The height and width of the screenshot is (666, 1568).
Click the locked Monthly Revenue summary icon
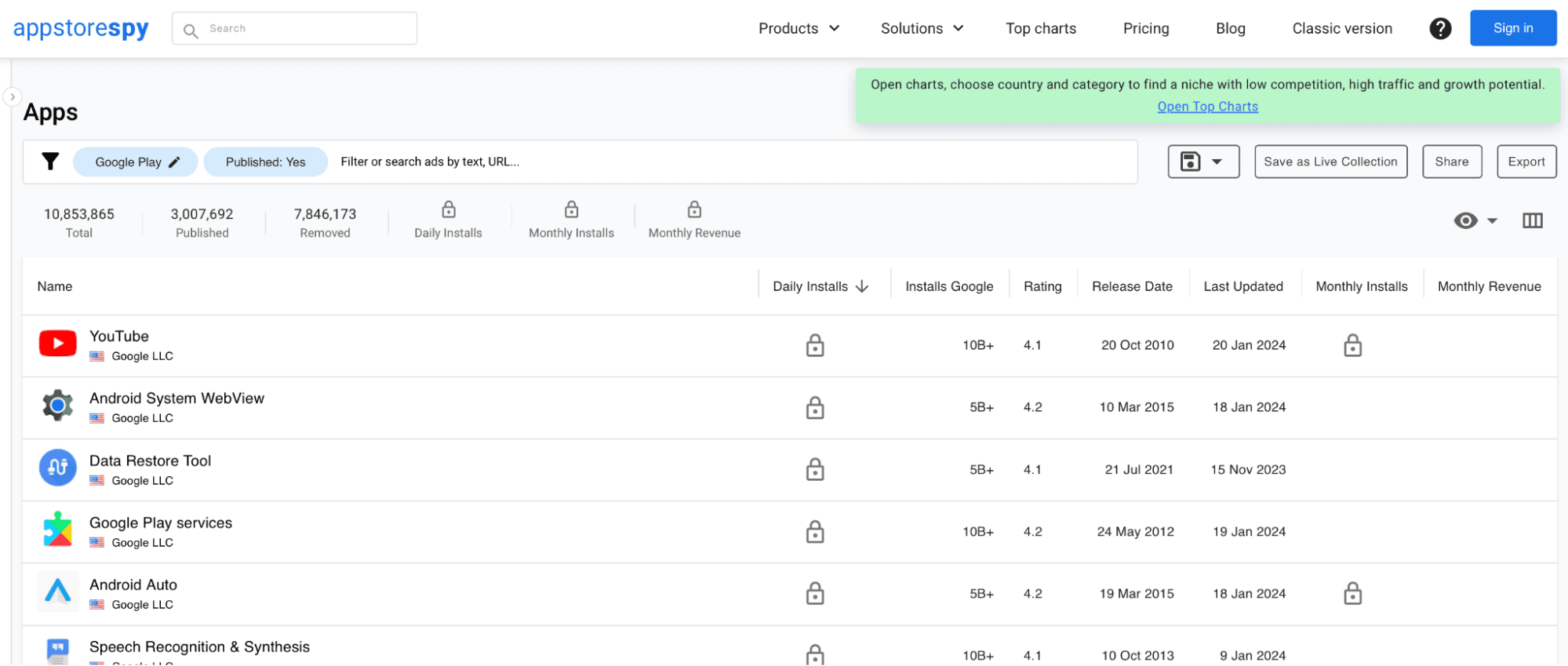tap(694, 209)
